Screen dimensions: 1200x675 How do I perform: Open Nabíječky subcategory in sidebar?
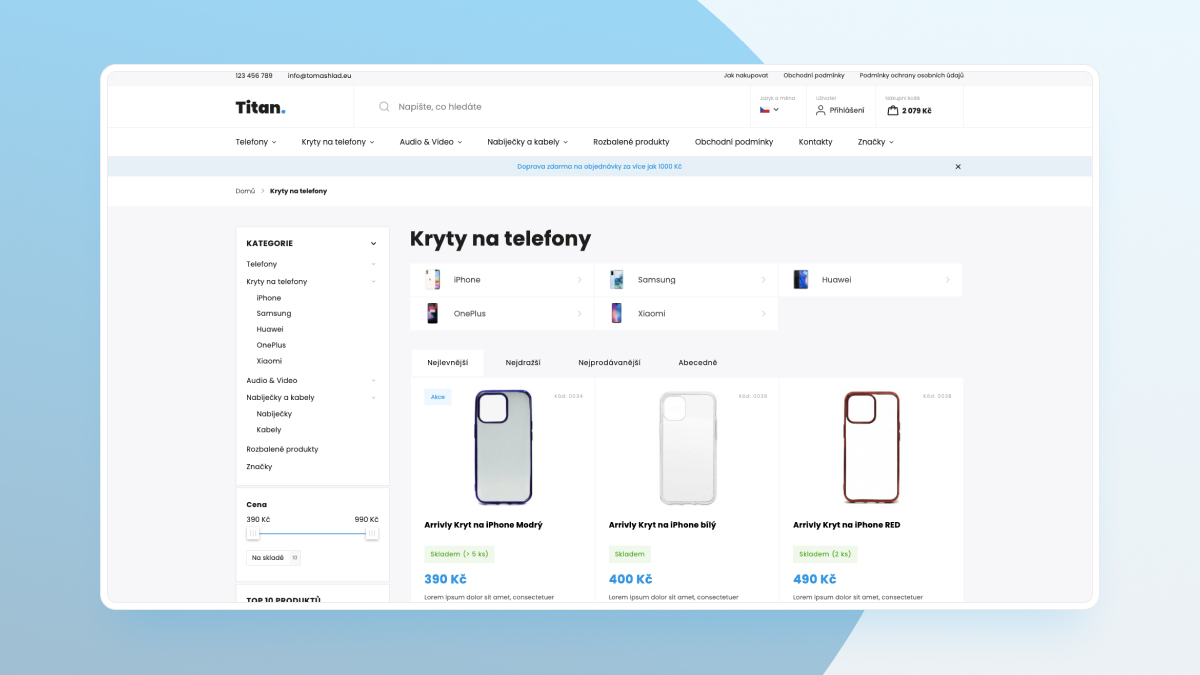(274, 414)
